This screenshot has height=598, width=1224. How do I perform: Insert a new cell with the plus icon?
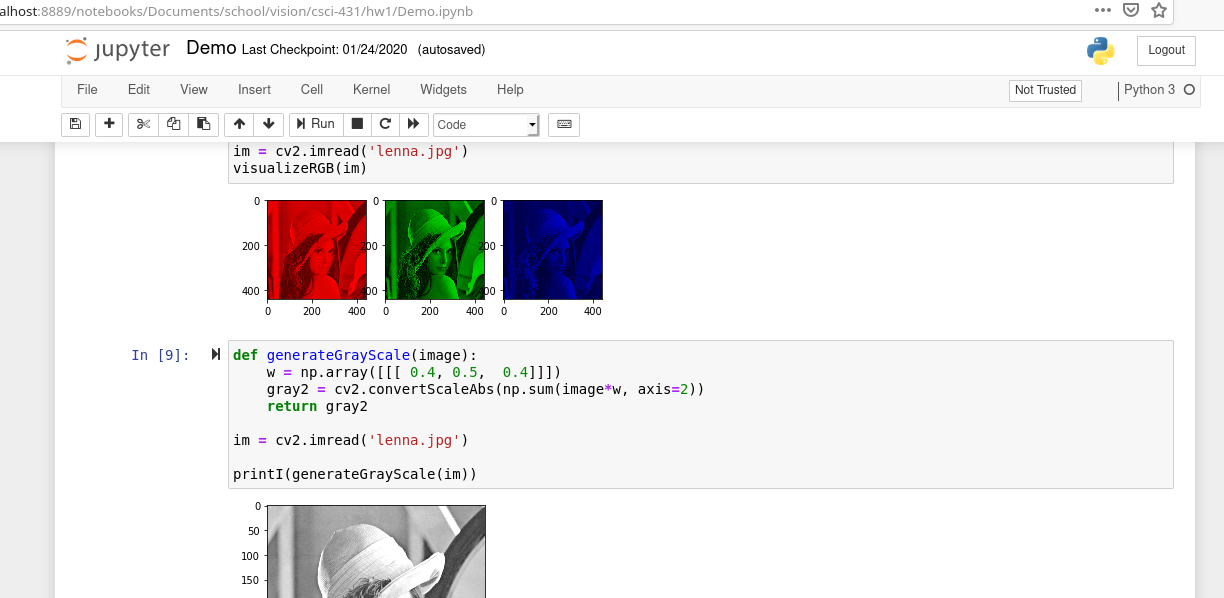click(109, 124)
